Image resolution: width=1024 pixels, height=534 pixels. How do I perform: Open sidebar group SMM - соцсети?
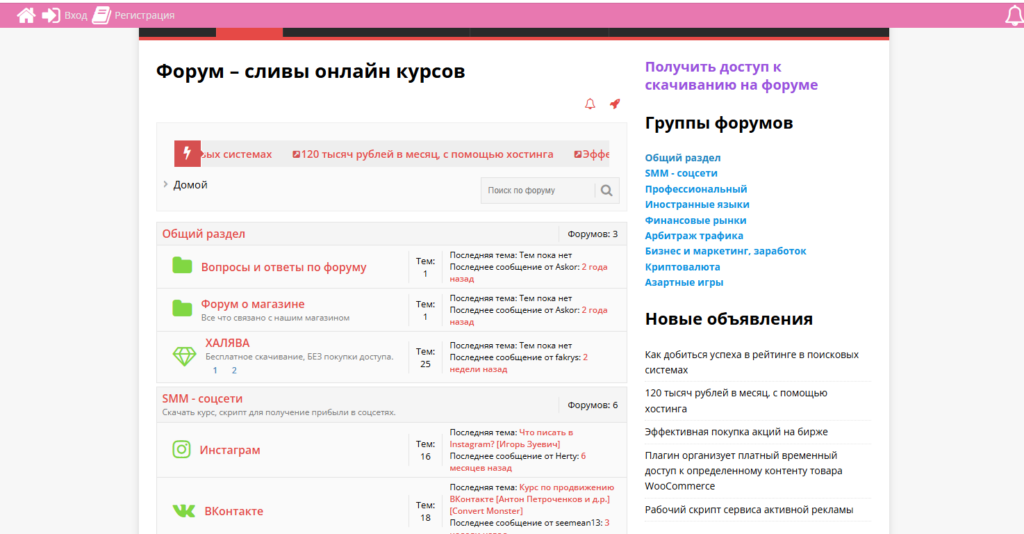(681, 173)
